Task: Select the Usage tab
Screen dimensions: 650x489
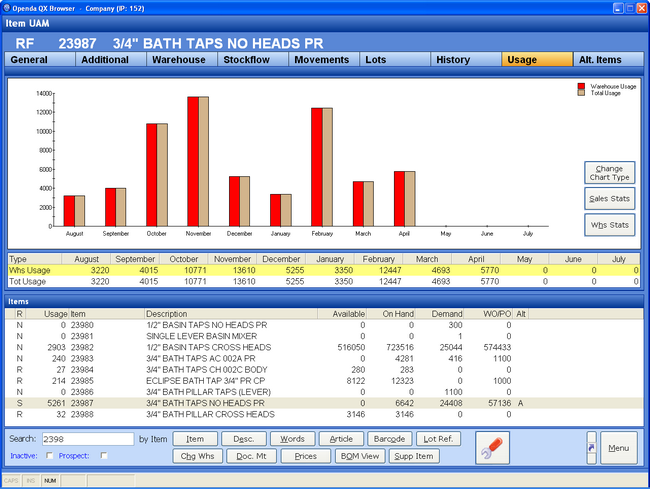Action: pos(537,60)
